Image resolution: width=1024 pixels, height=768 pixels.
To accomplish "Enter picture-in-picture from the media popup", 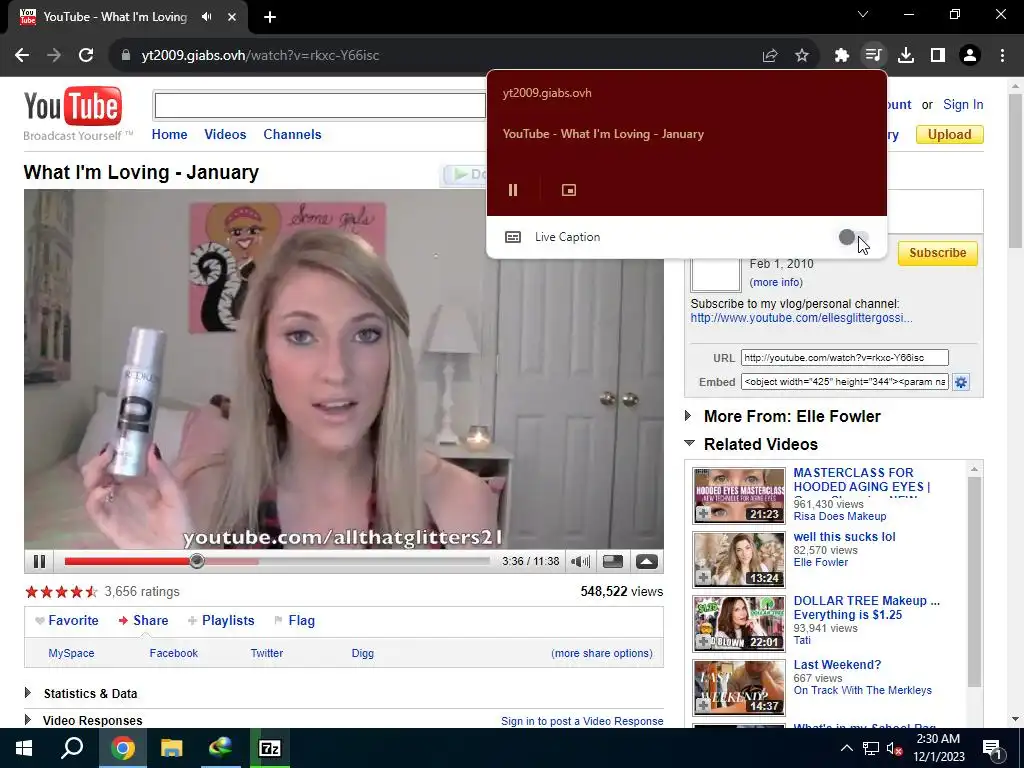I will click(x=569, y=190).
